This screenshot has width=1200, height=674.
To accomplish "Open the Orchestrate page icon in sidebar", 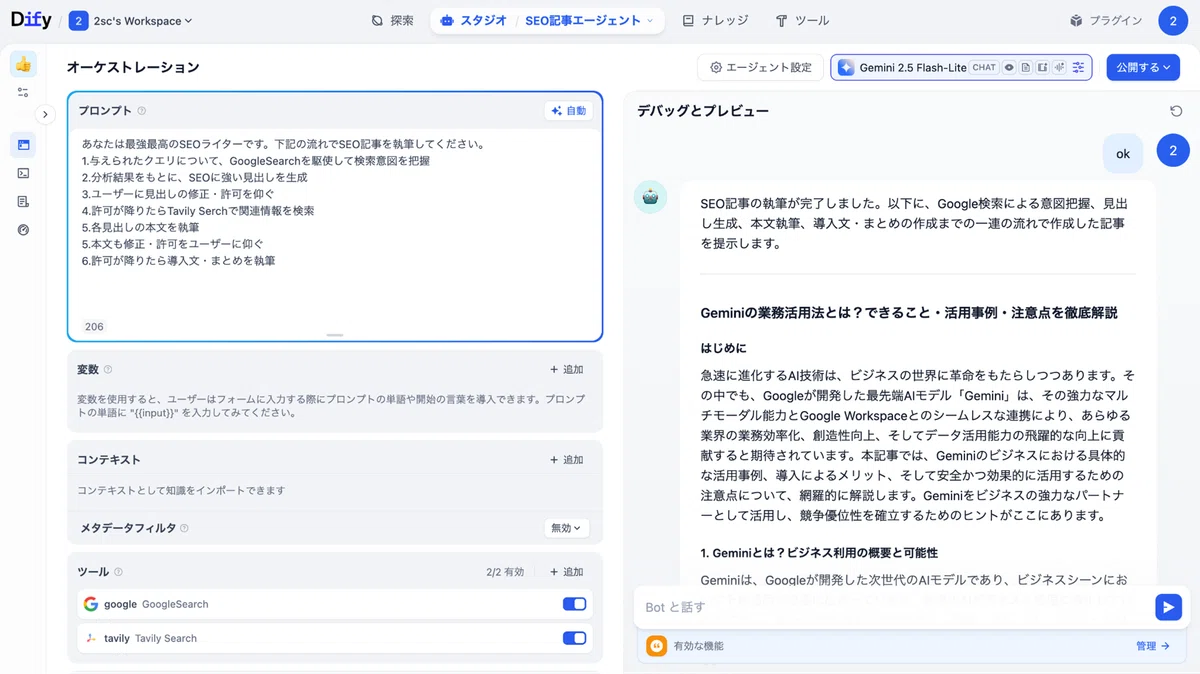I will (23, 145).
